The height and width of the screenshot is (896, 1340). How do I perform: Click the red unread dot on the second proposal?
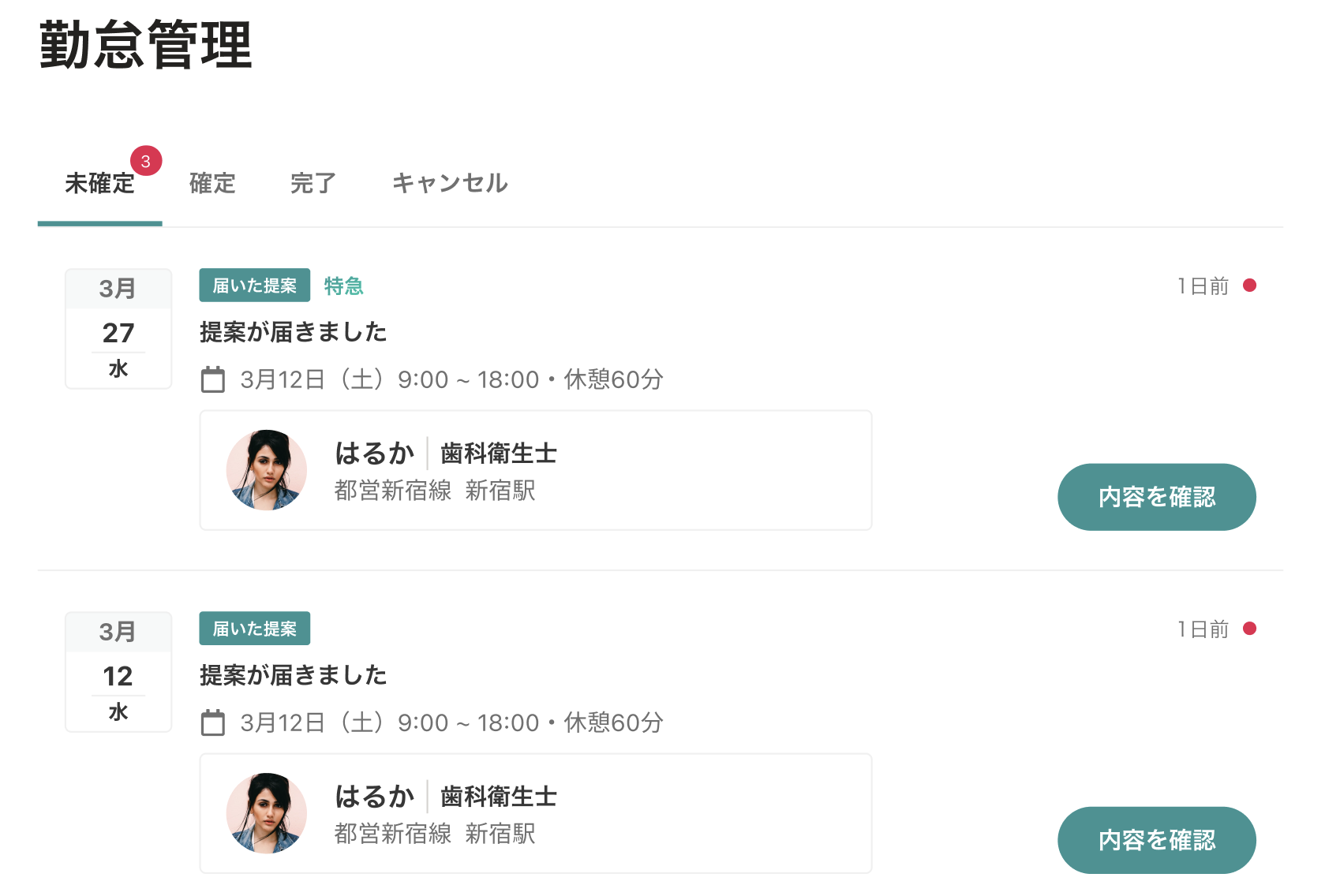pos(1249,629)
